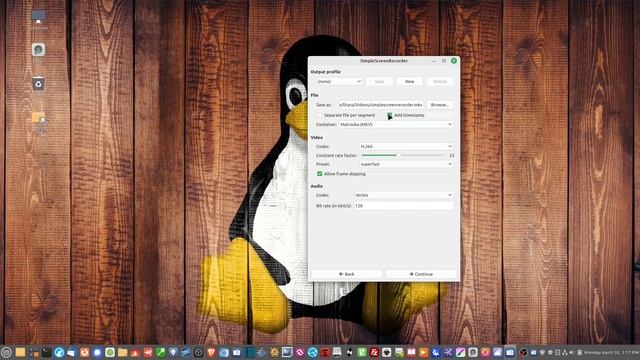640x360 pixels.
Task: Minimize the SimpleScreenRecorder window
Action: click(x=434, y=61)
